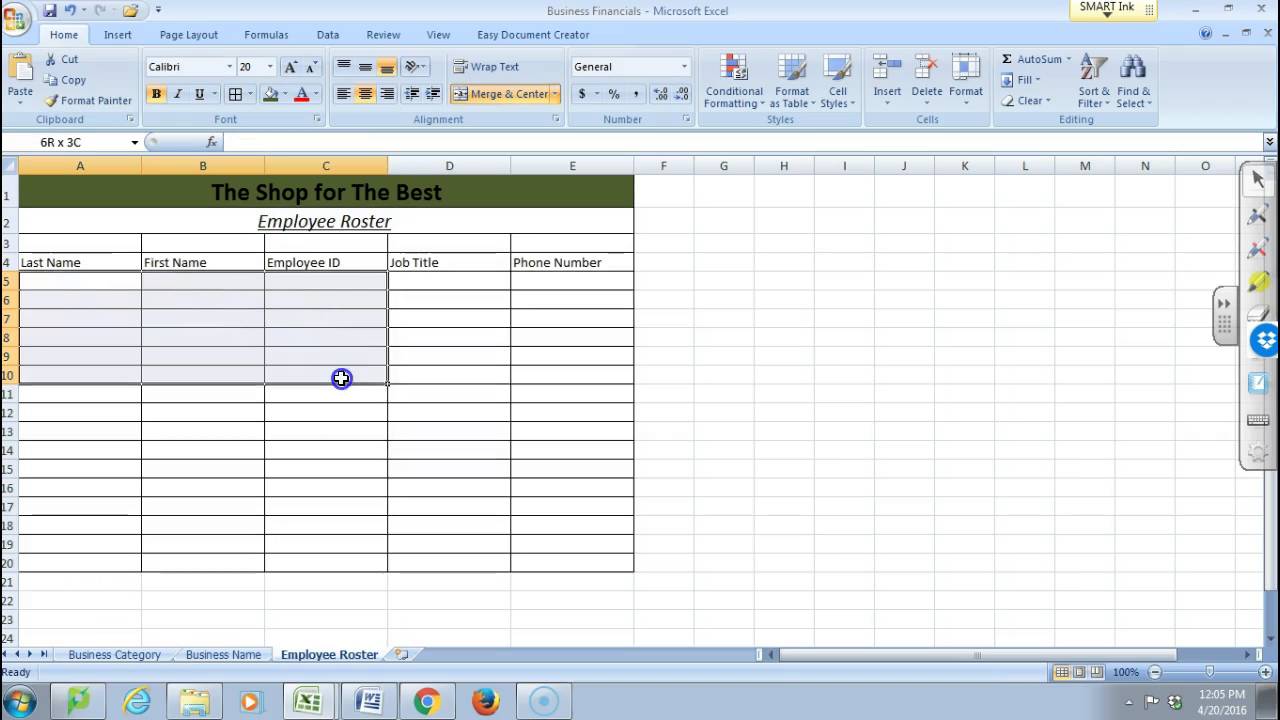This screenshot has height=720, width=1280.
Task: Click the Paste clipboard icon
Action: pyautogui.click(x=20, y=70)
